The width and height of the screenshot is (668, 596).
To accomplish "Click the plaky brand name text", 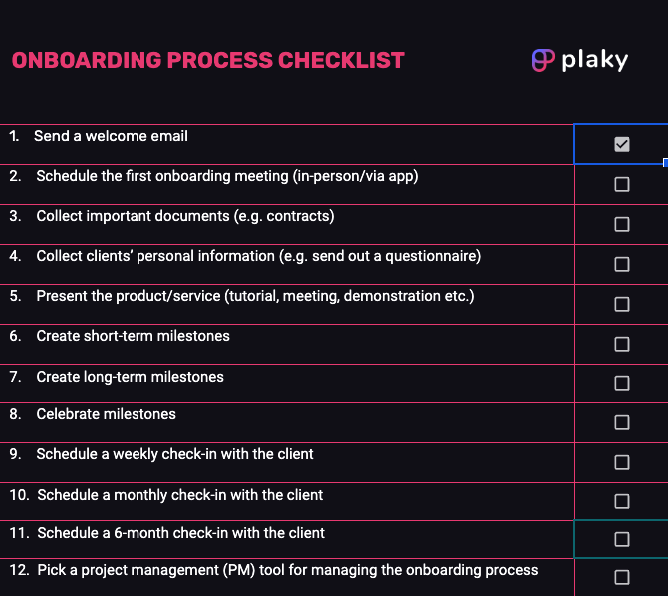I will [x=594, y=60].
